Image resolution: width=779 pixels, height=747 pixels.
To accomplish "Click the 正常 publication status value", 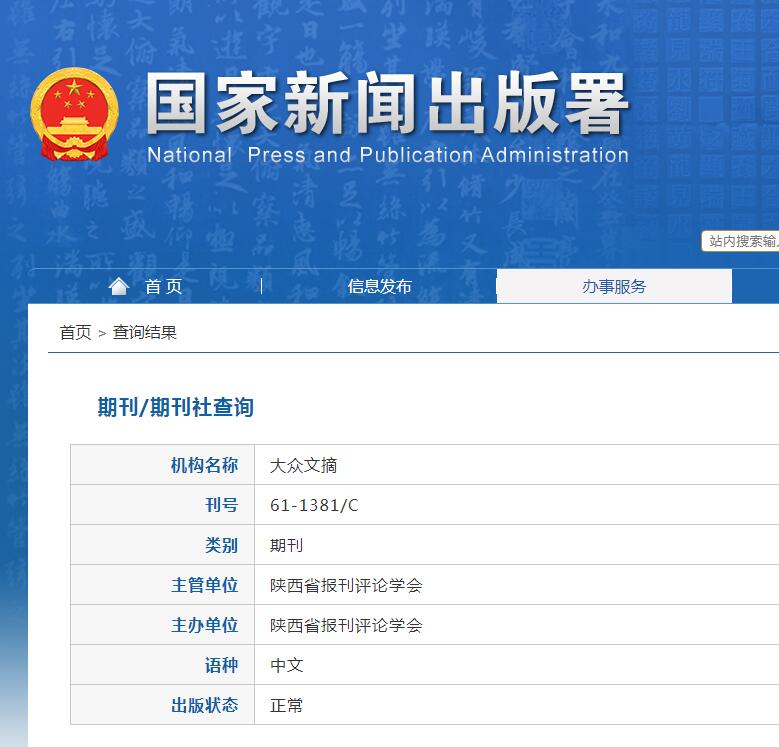I will 286,705.
